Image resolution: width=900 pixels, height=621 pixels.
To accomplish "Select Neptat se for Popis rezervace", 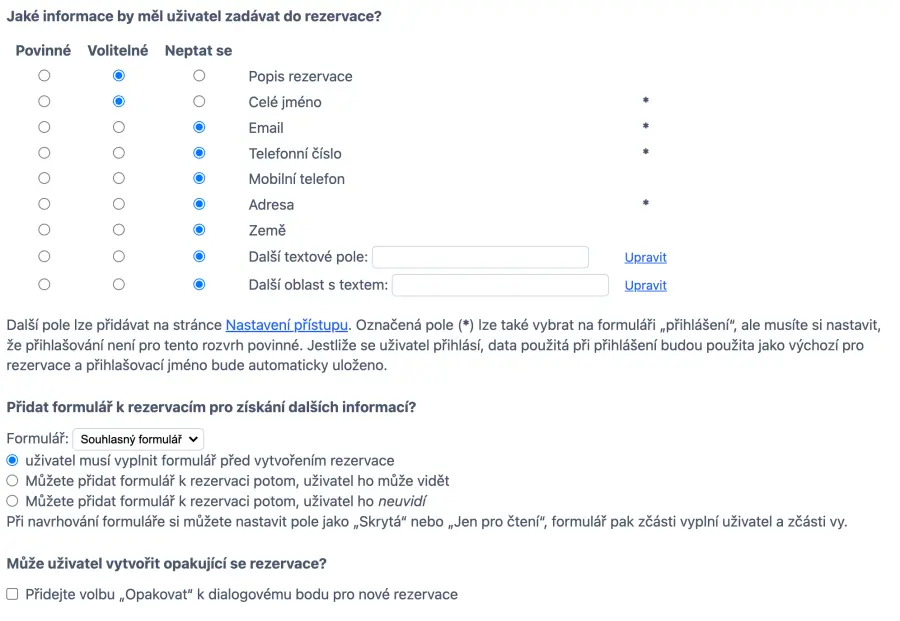I will click(x=199, y=76).
